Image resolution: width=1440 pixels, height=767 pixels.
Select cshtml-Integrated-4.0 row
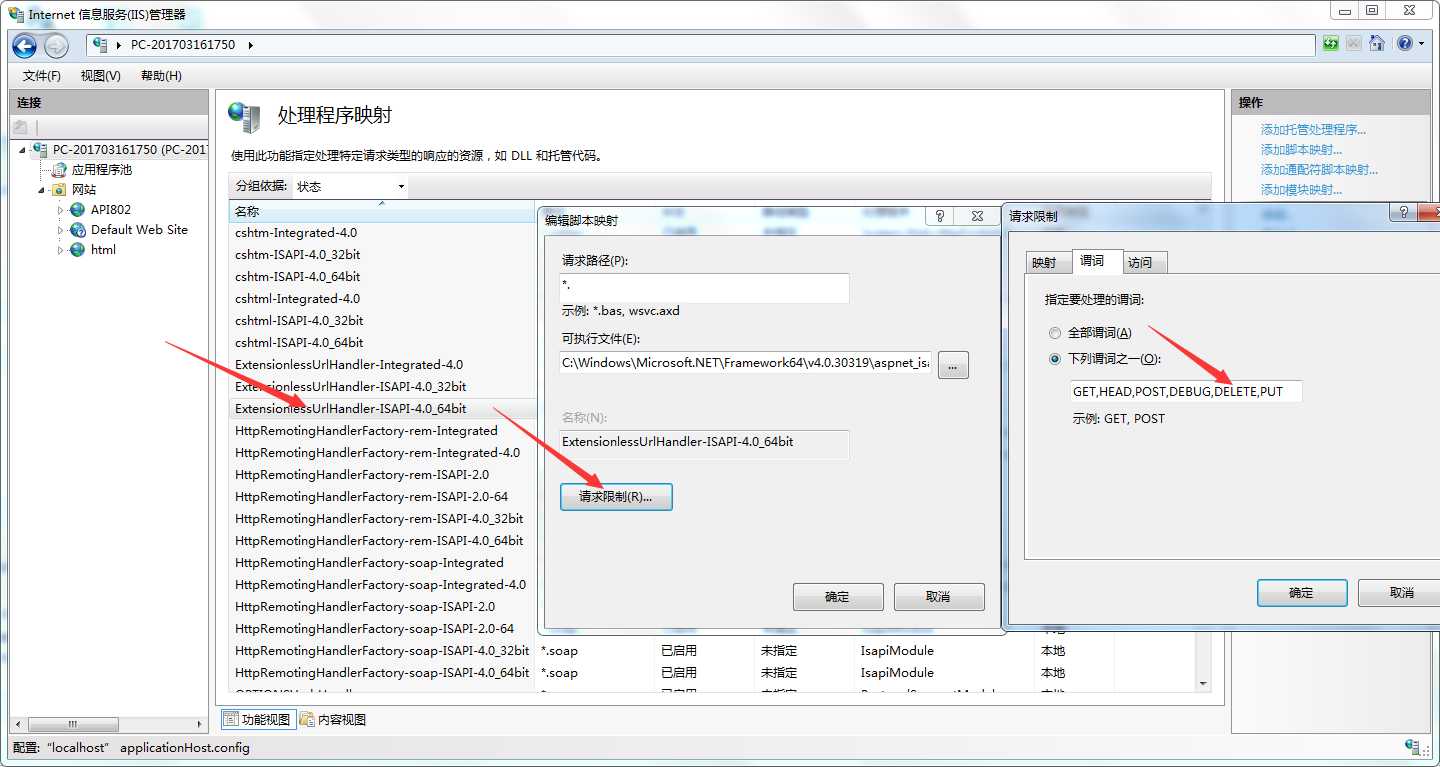(382, 299)
